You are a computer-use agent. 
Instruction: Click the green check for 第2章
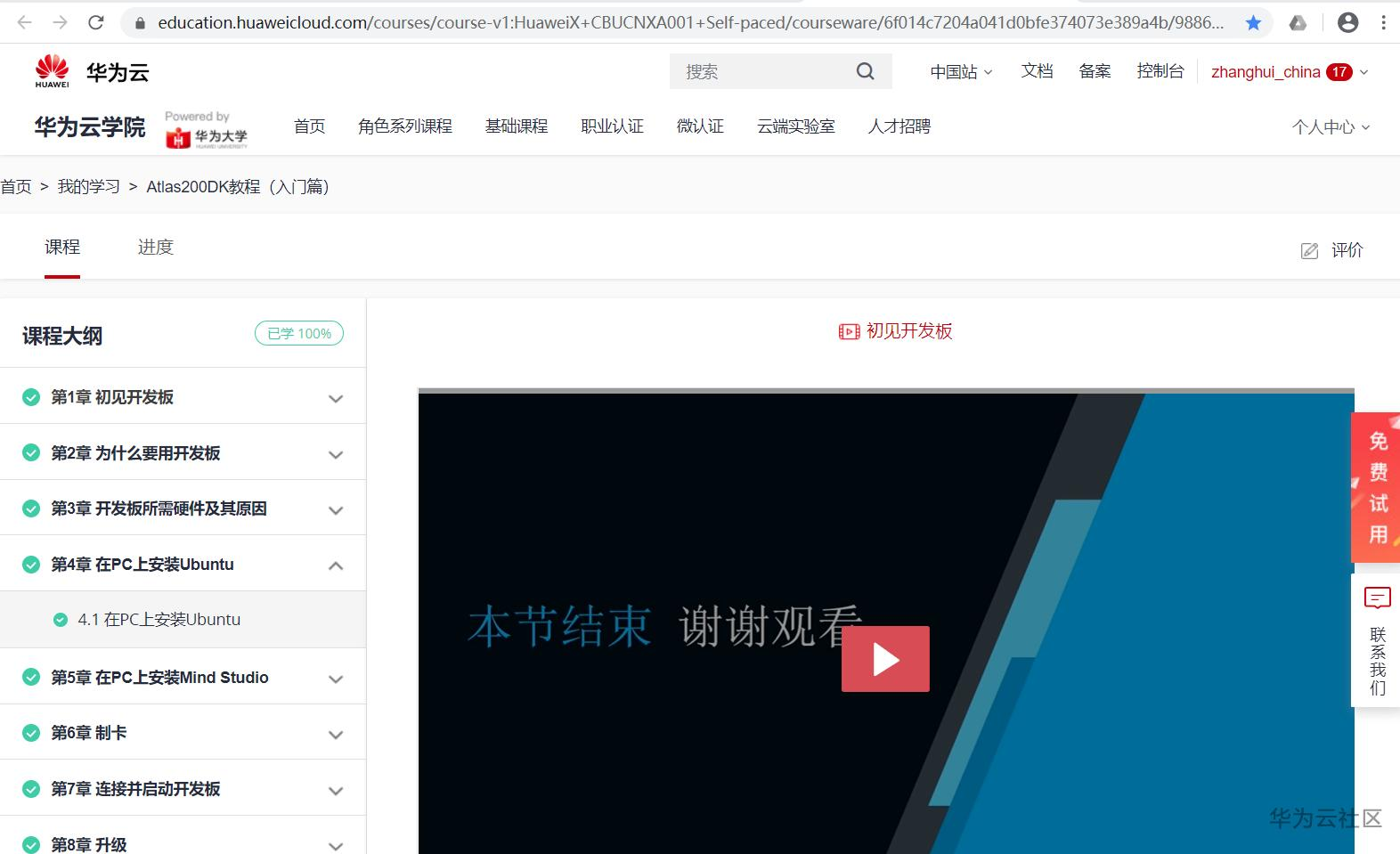click(x=31, y=453)
